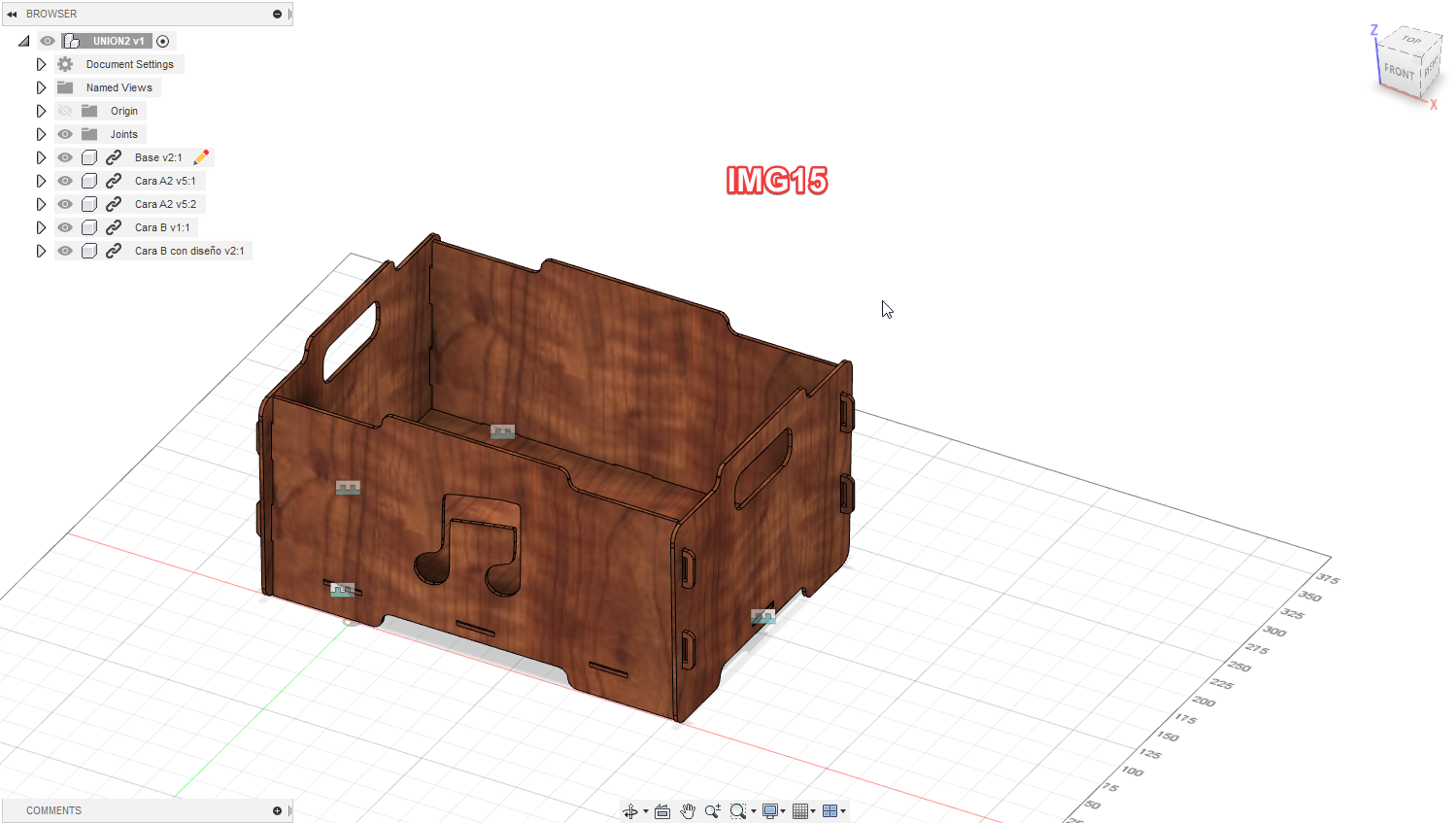Open Display Settings monitor icon
The height and width of the screenshot is (823, 1456).
point(770,811)
